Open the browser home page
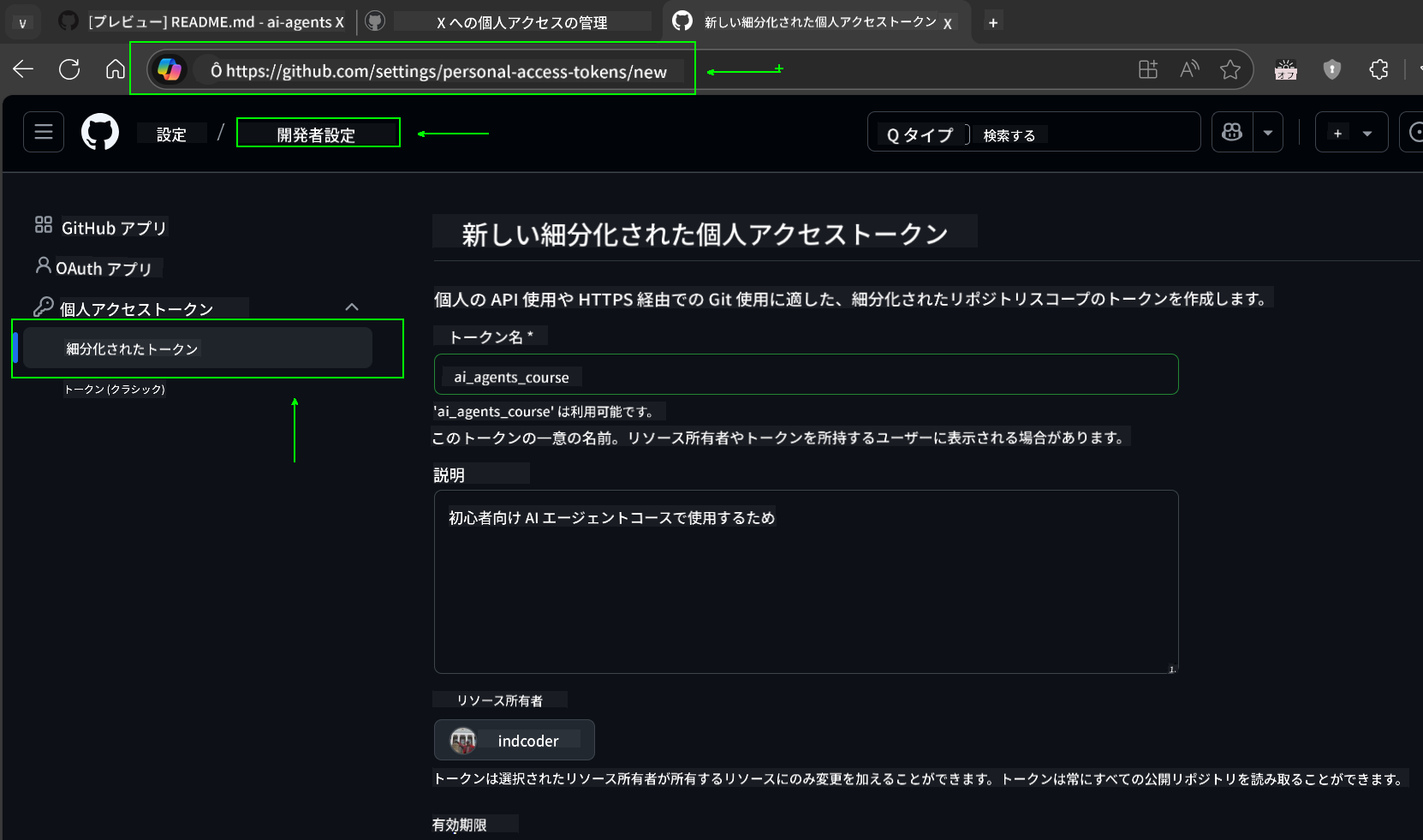 pyautogui.click(x=116, y=69)
